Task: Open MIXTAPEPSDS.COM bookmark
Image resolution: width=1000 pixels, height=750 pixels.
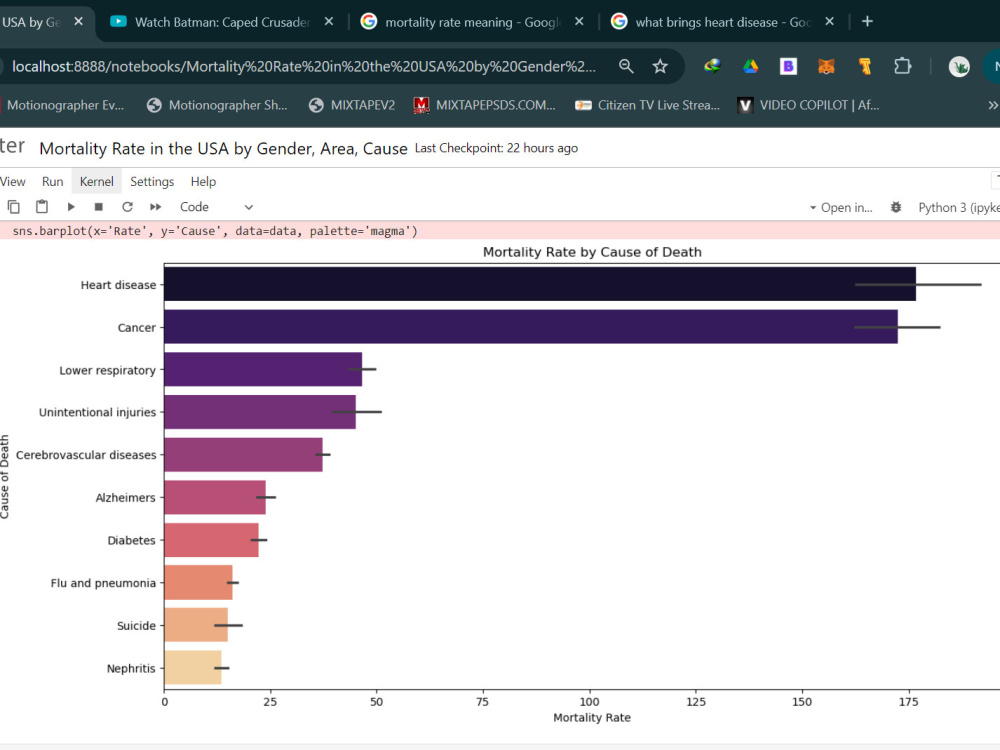Action: click(485, 105)
